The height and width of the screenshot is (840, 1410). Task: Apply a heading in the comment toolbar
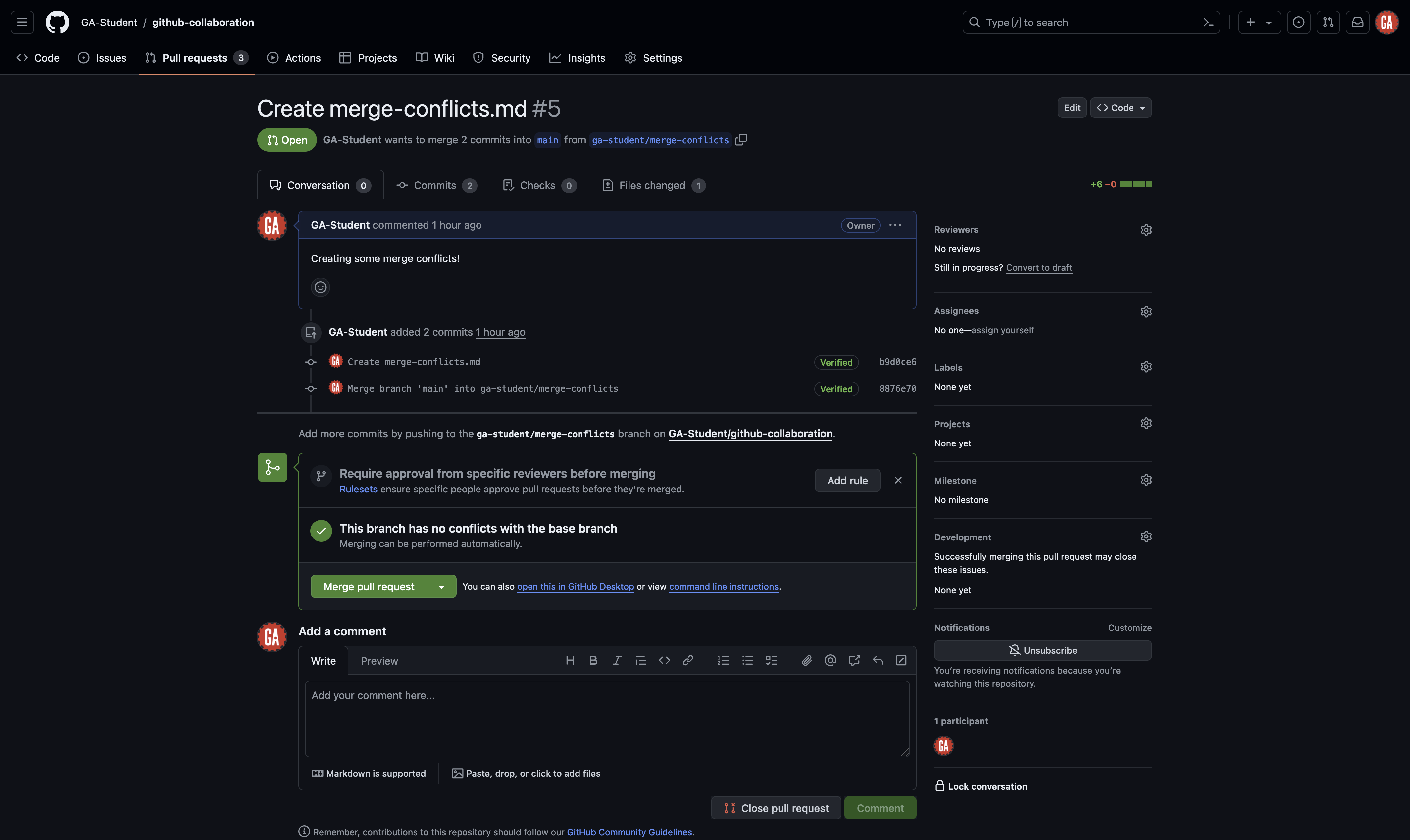pyautogui.click(x=570, y=660)
